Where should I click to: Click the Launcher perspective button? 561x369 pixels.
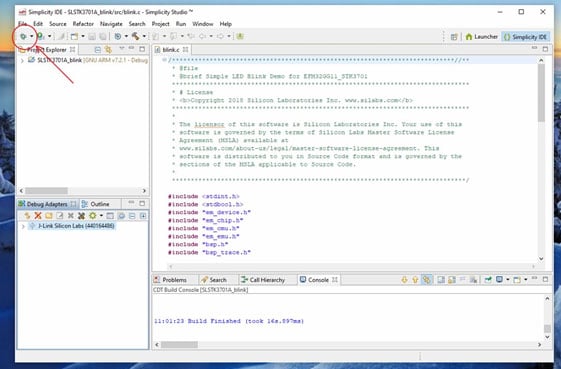click(481, 37)
